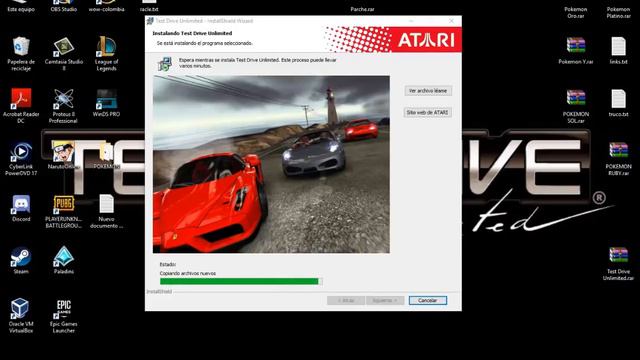The image size is (640, 360).
Task: Click installer setup icon beside wait message
Action: [164, 64]
